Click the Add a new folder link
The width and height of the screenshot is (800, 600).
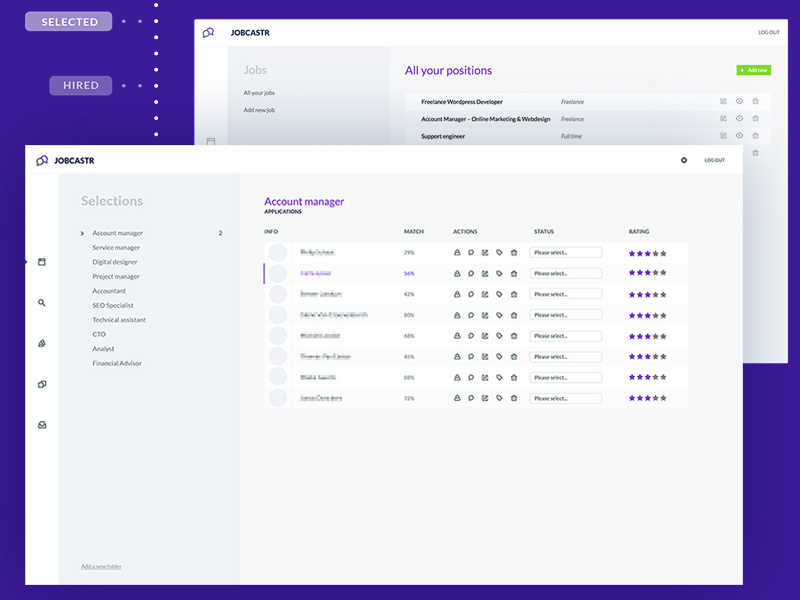point(103,566)
